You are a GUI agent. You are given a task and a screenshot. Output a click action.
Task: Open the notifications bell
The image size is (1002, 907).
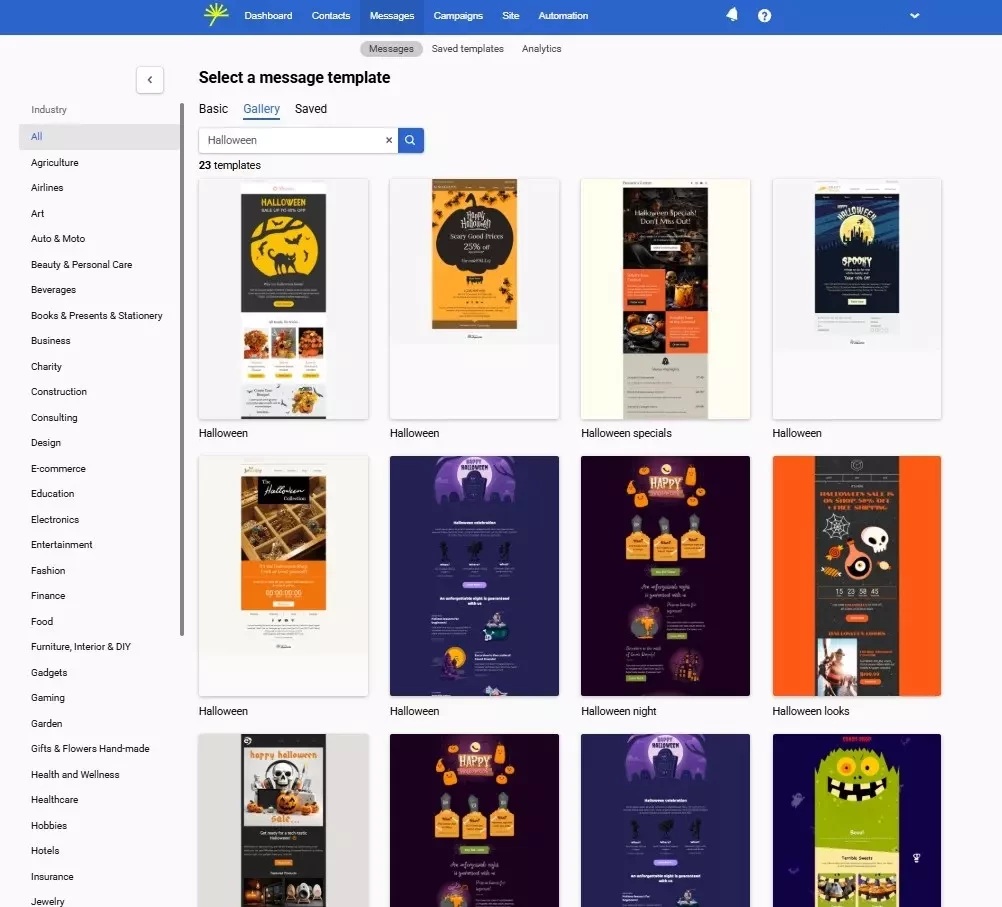pos(732,15)
